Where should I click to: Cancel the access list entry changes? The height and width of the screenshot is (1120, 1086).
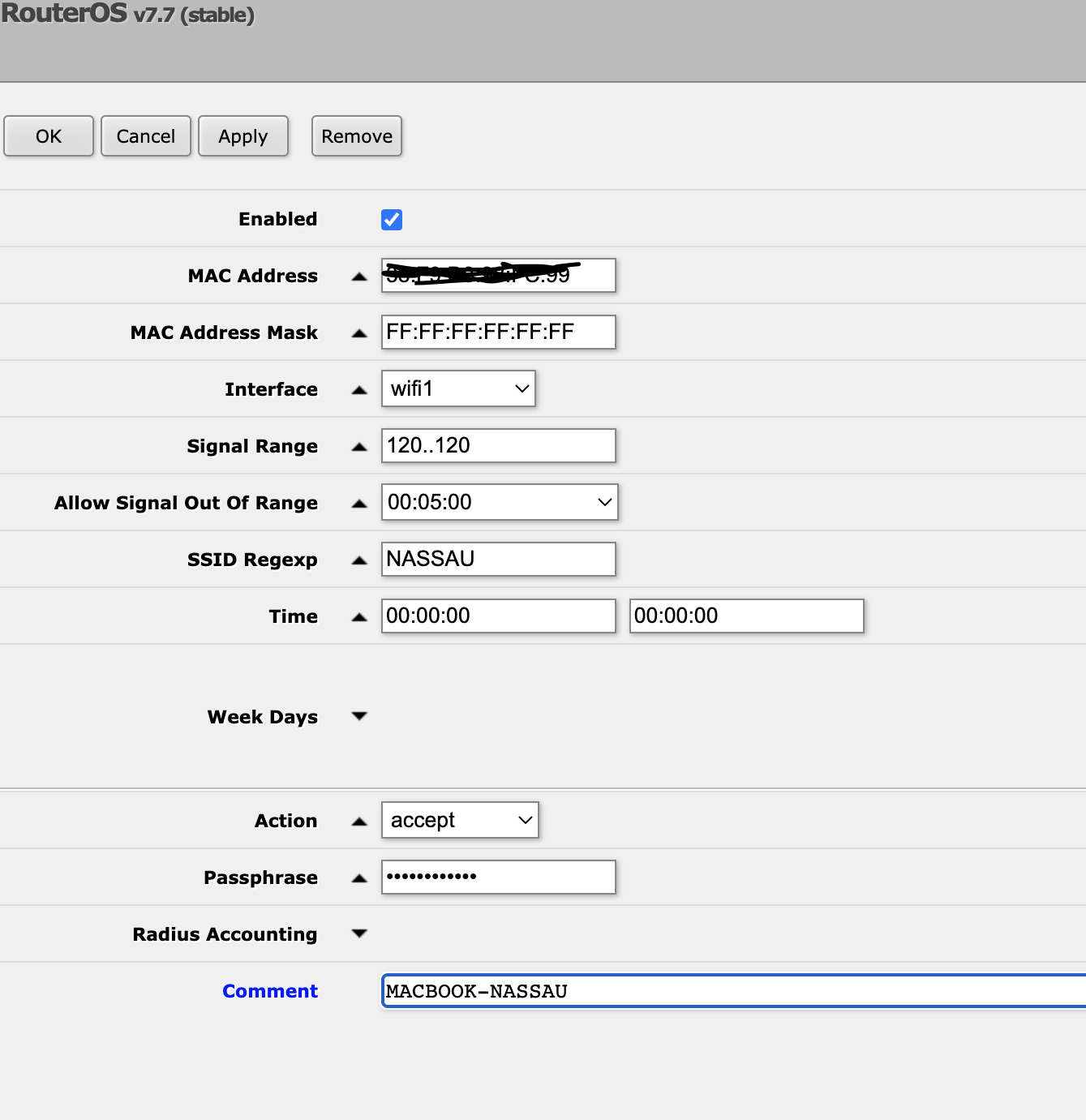(x=146, y=135)
